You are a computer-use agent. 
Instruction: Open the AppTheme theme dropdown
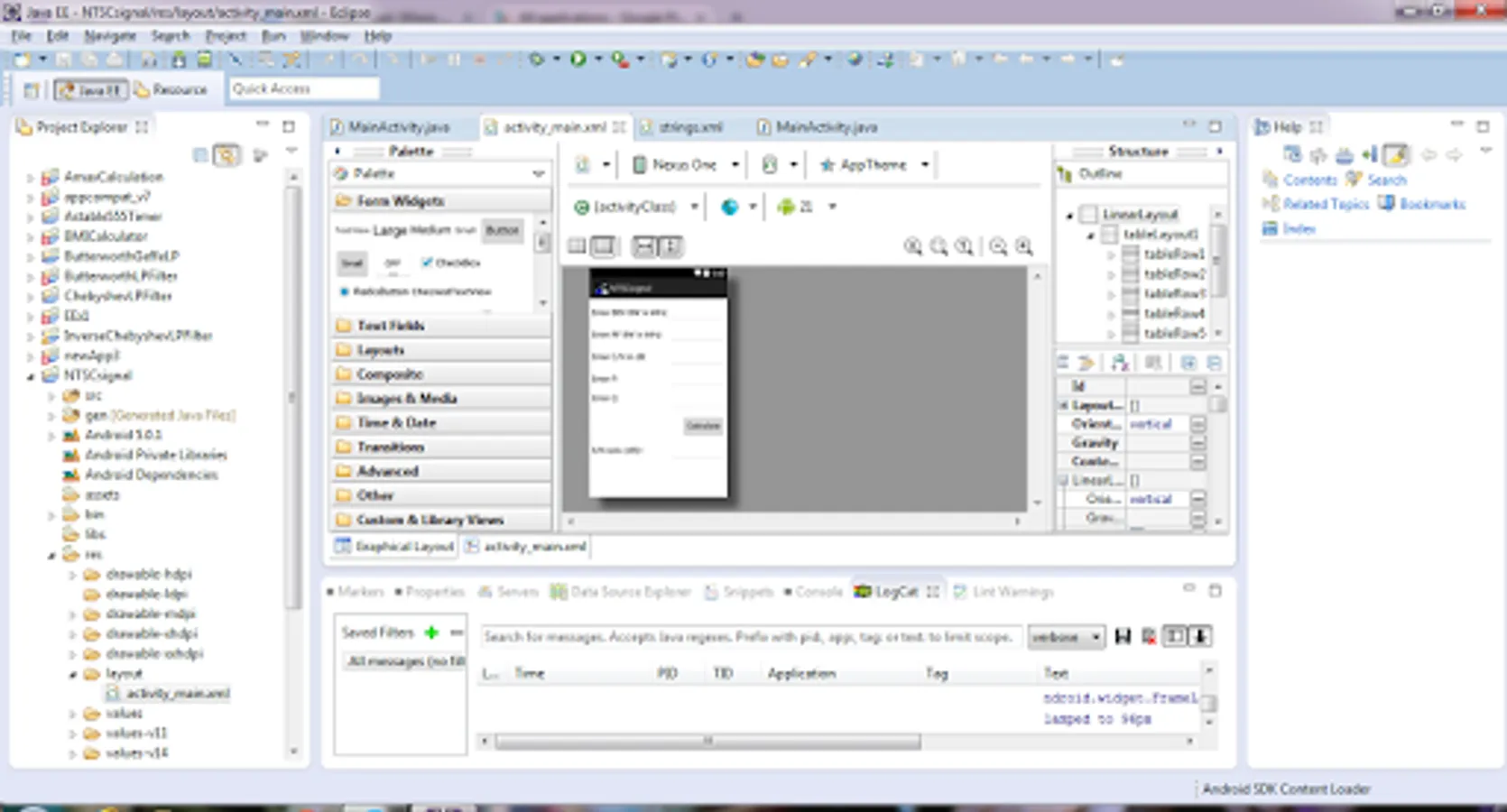click(x=874, y=165)
